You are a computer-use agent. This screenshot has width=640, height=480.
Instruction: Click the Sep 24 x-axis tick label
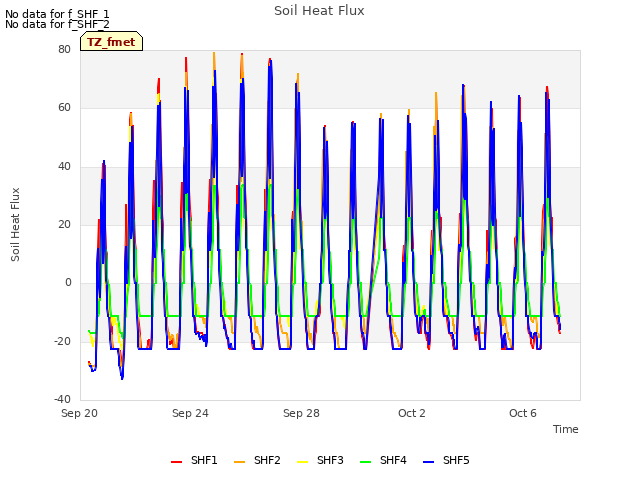[x=190, y=413]
